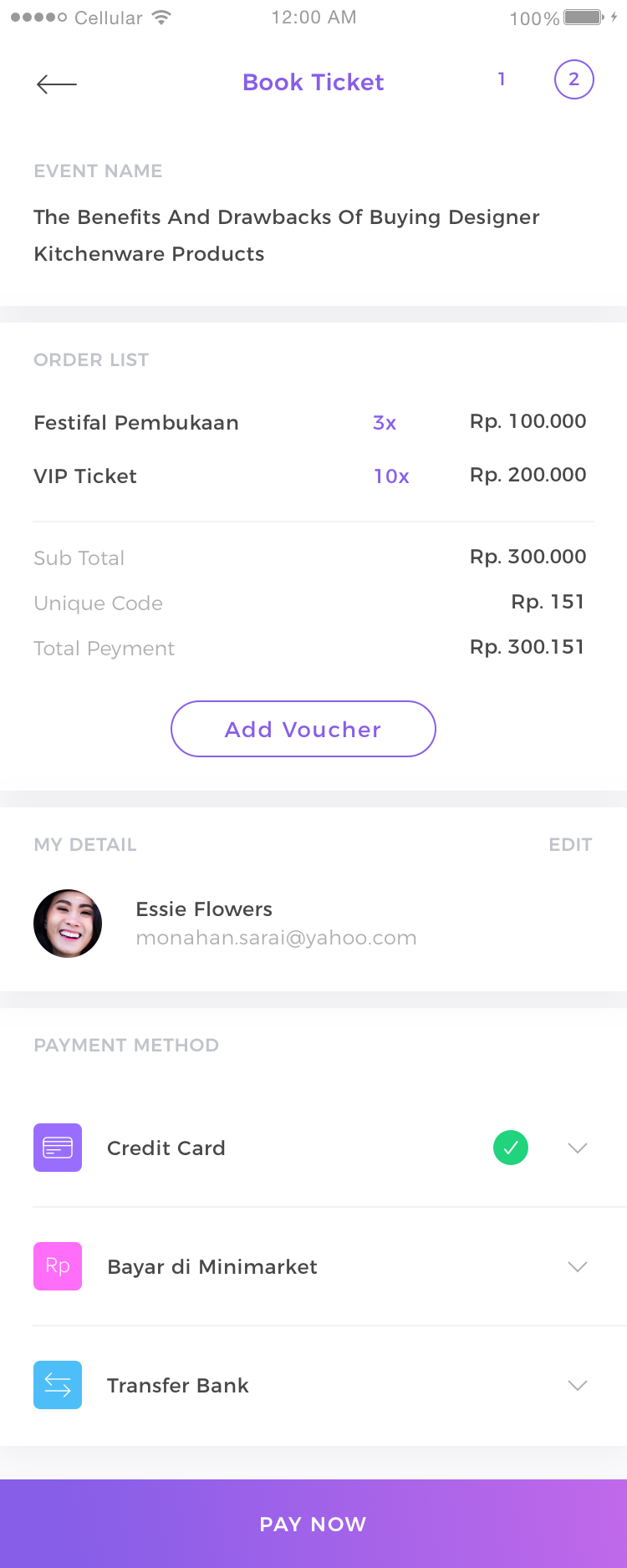Go to step 1 of booking
Screen dimensions: 627x1568
pyautogui.click(x=502, y=79)
